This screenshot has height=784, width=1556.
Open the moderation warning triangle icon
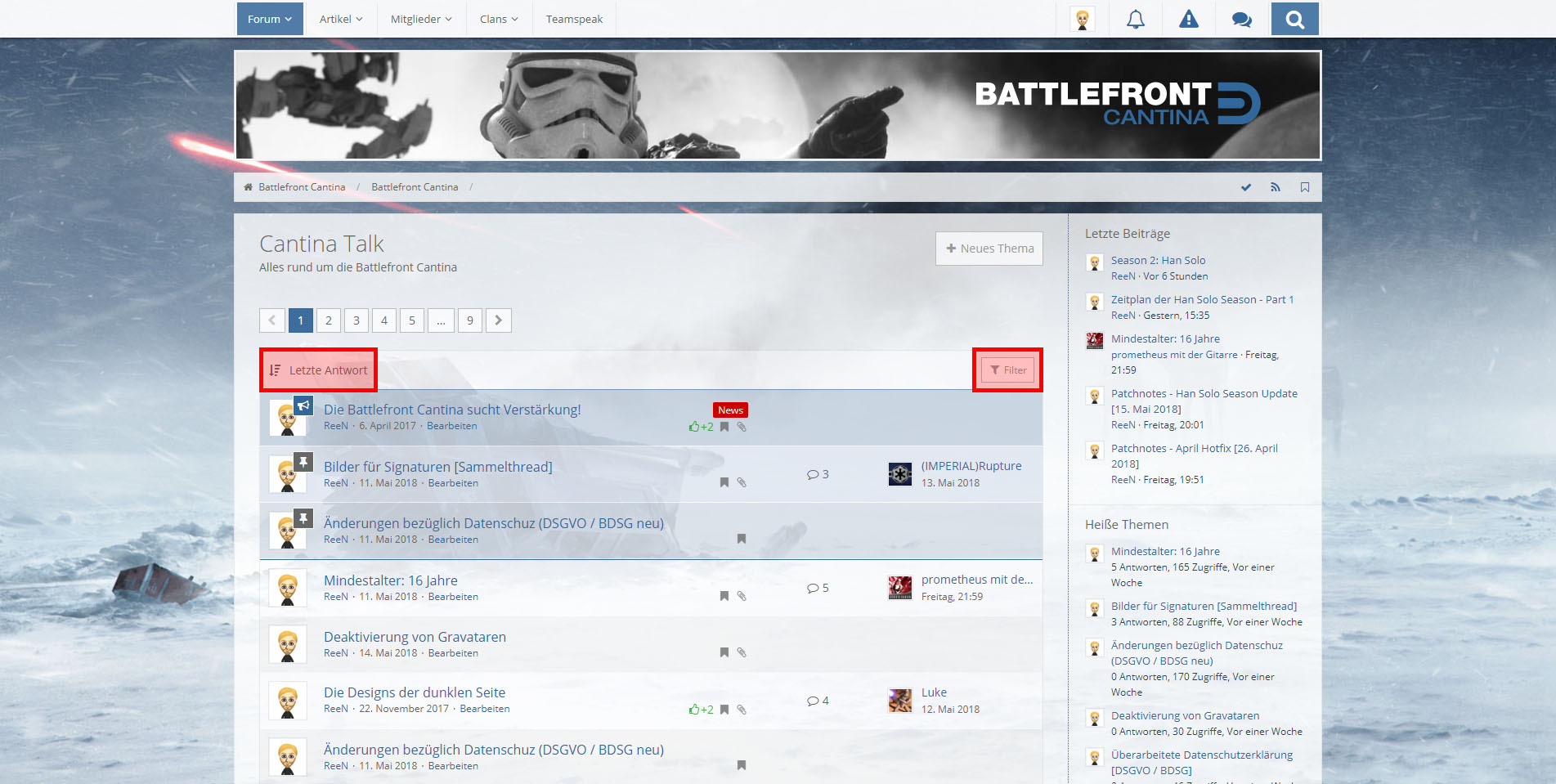tap(1188, 19)
